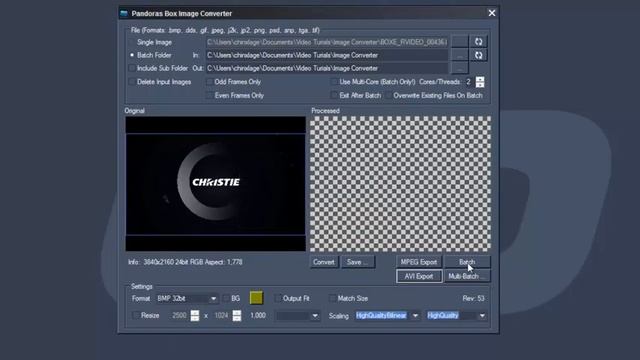Enable Exit After Batch checkbox
The width and height of the screenshot is (640, 360).
click(x=334, y=96)
